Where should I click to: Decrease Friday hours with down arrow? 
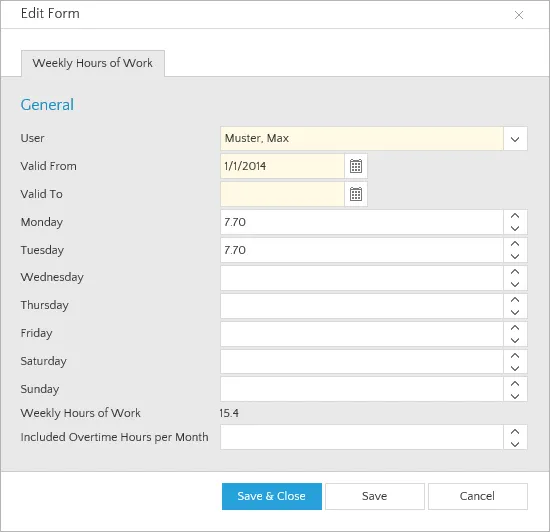pos(515,341)
